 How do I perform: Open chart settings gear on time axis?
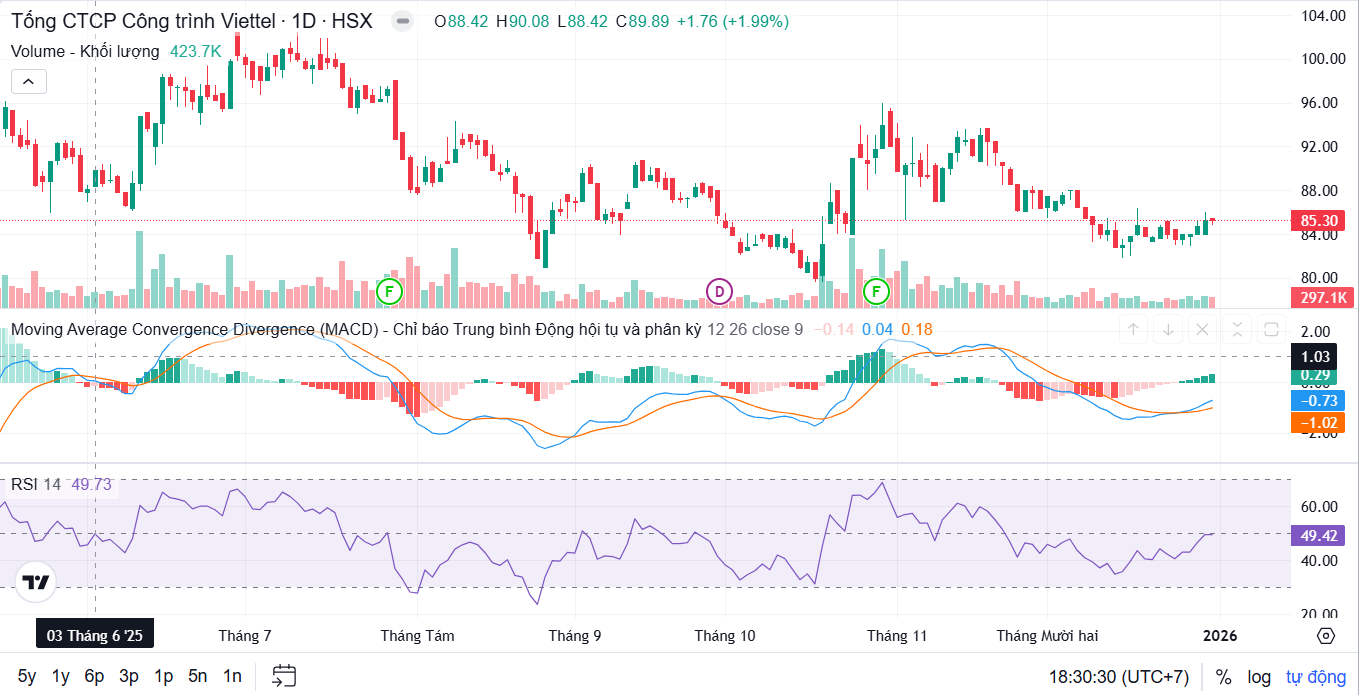[1326, 636]
